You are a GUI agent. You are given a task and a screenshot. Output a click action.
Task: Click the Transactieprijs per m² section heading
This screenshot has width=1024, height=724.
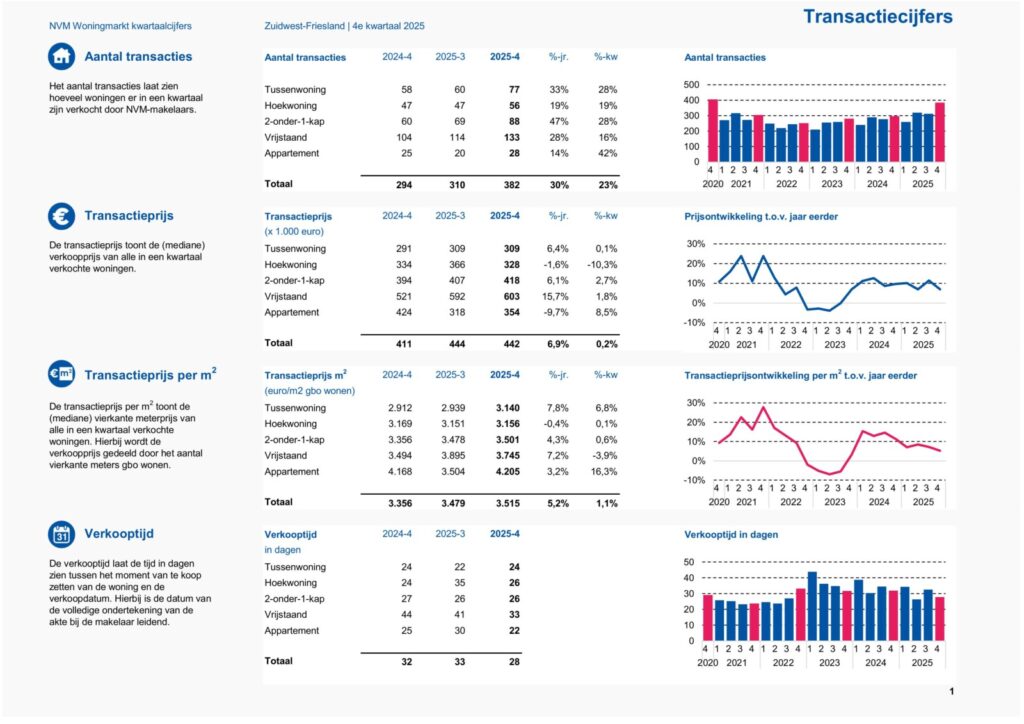tap(151, 375)
